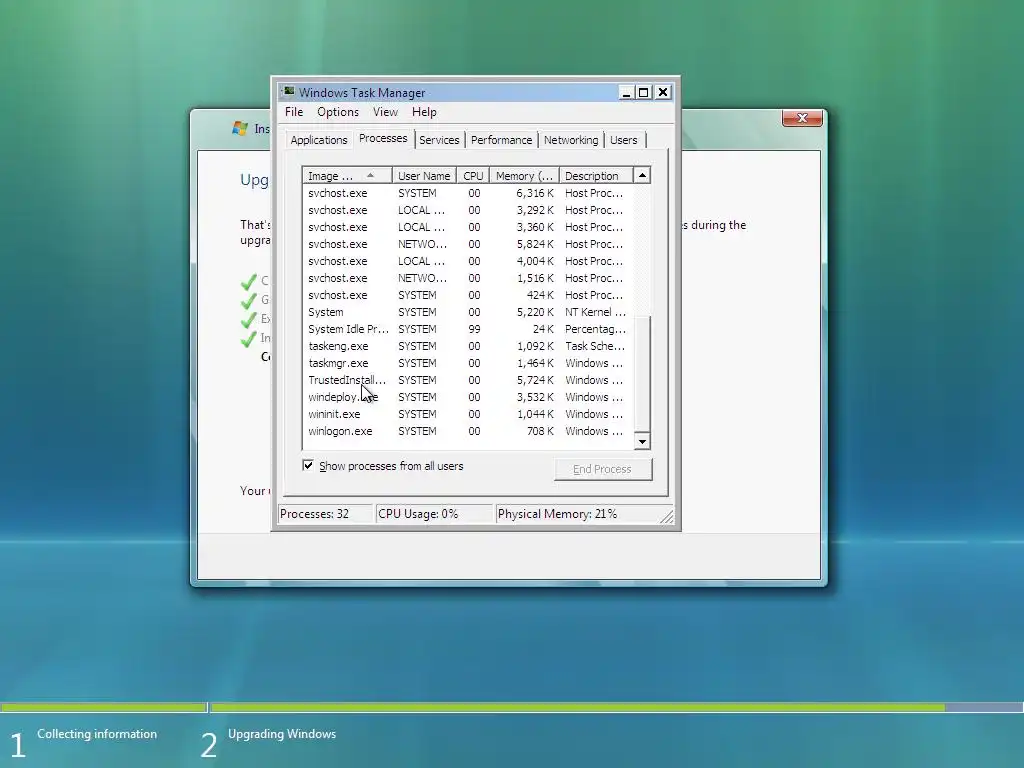
Task: Select svchost.exe using 3,360 K memory
Action: [468, 227]
